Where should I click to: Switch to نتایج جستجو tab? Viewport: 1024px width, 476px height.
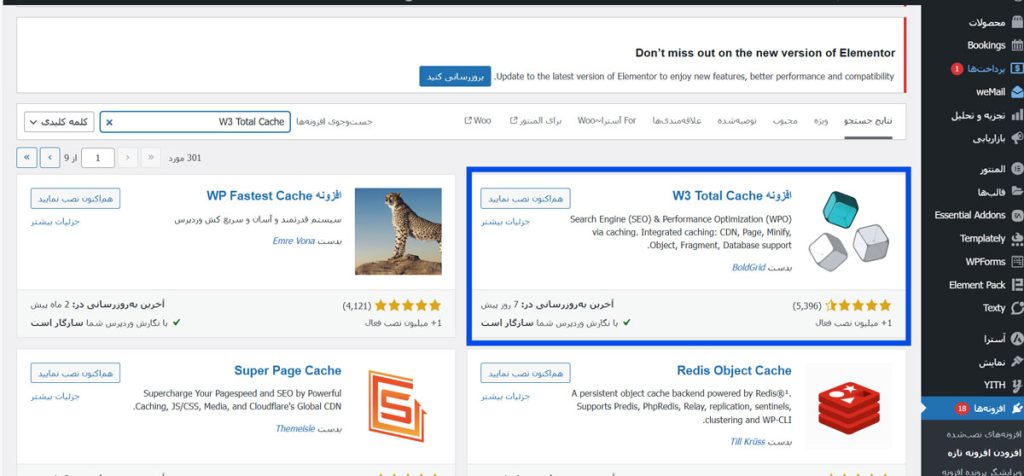[x=868, y=121]
